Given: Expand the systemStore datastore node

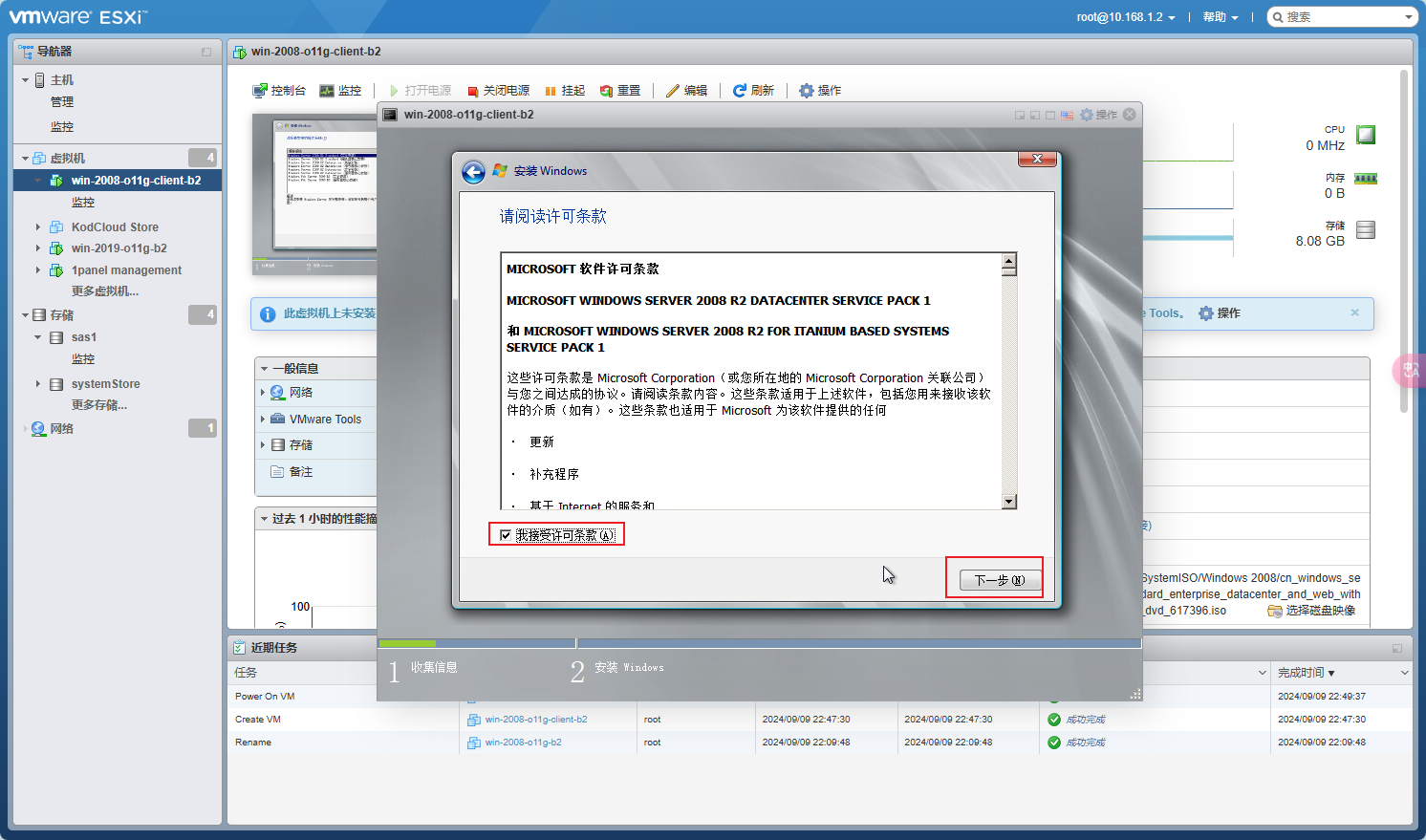Looking at the screenshot, I should click(38, 384).
